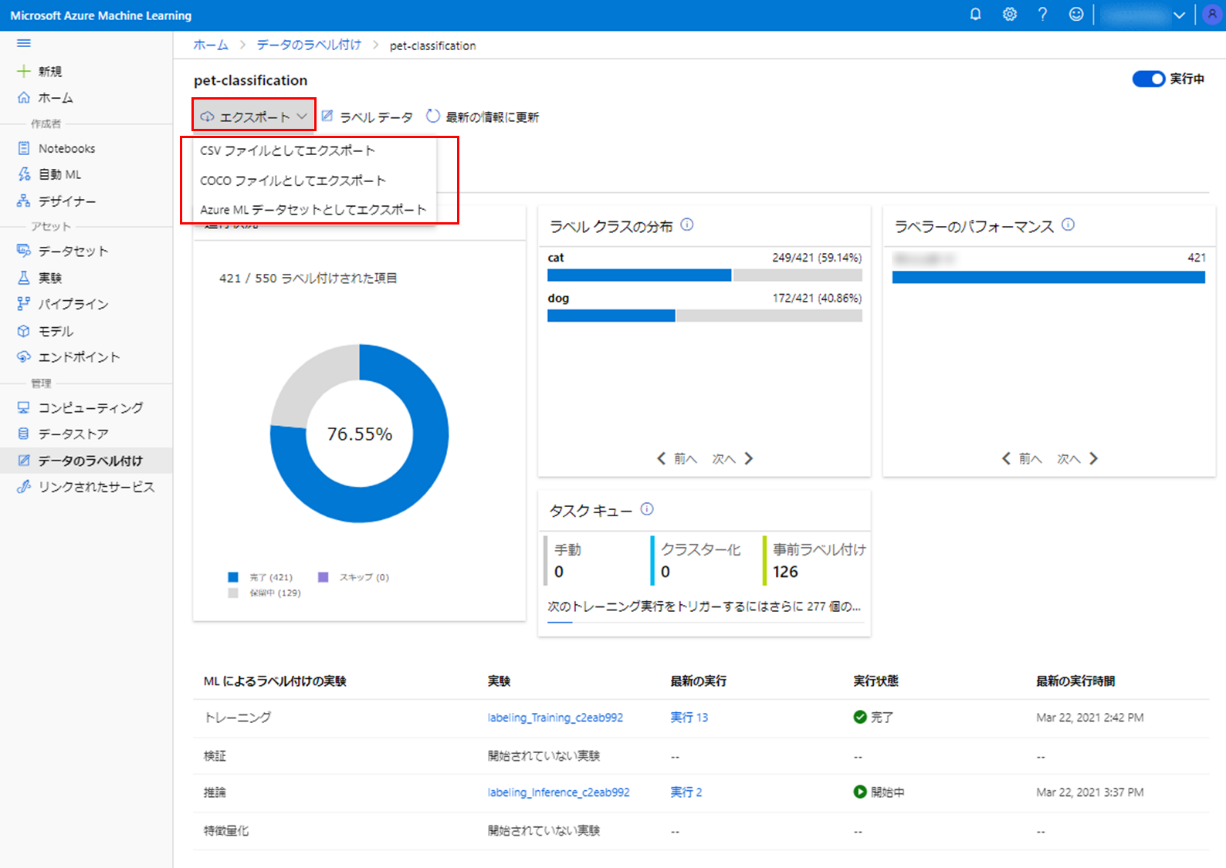Click the 手動 task queue count
This screenshot has width=1226, height=868.
[559, 572]
